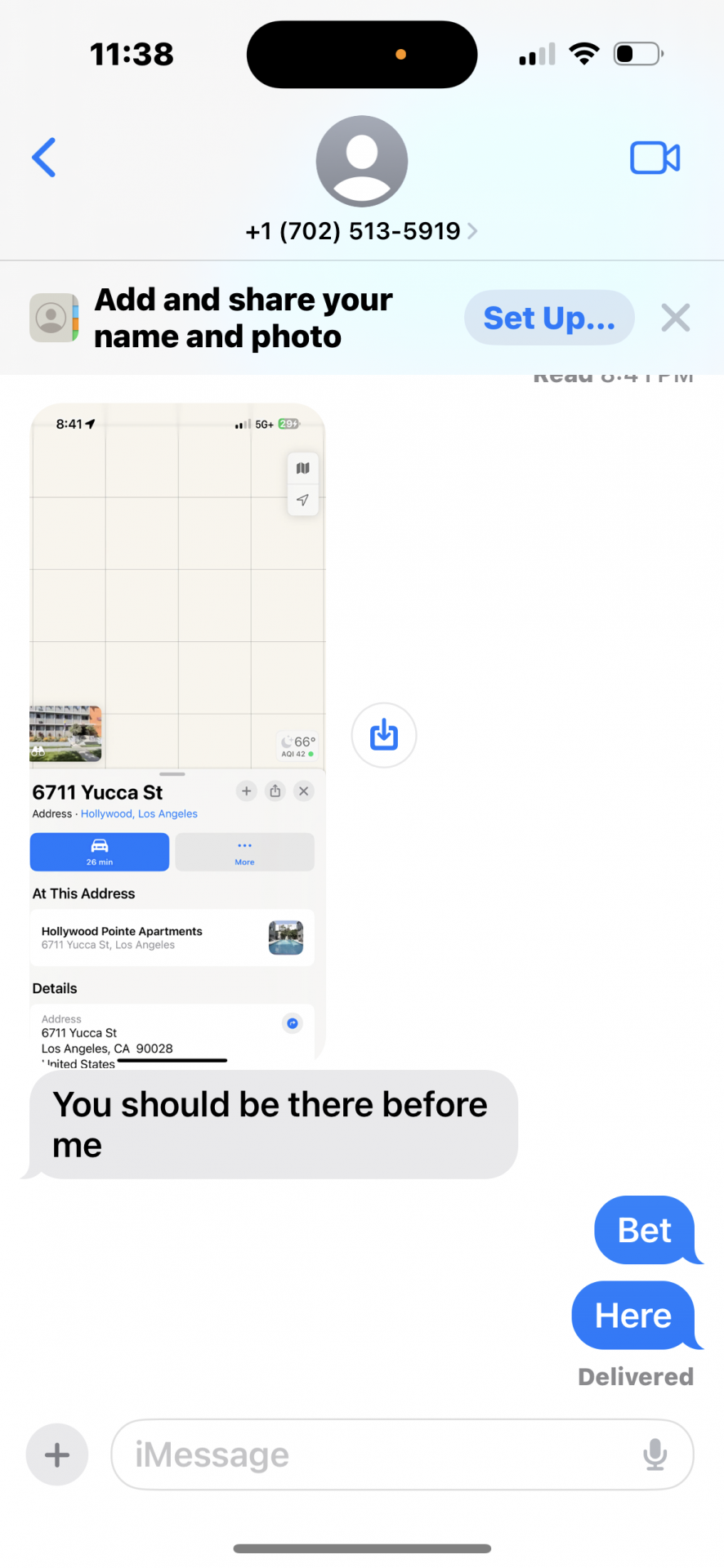Screen dimensions: 724x1568
Task: Tap the microphone dictation icon
Action: point(655,1454)
